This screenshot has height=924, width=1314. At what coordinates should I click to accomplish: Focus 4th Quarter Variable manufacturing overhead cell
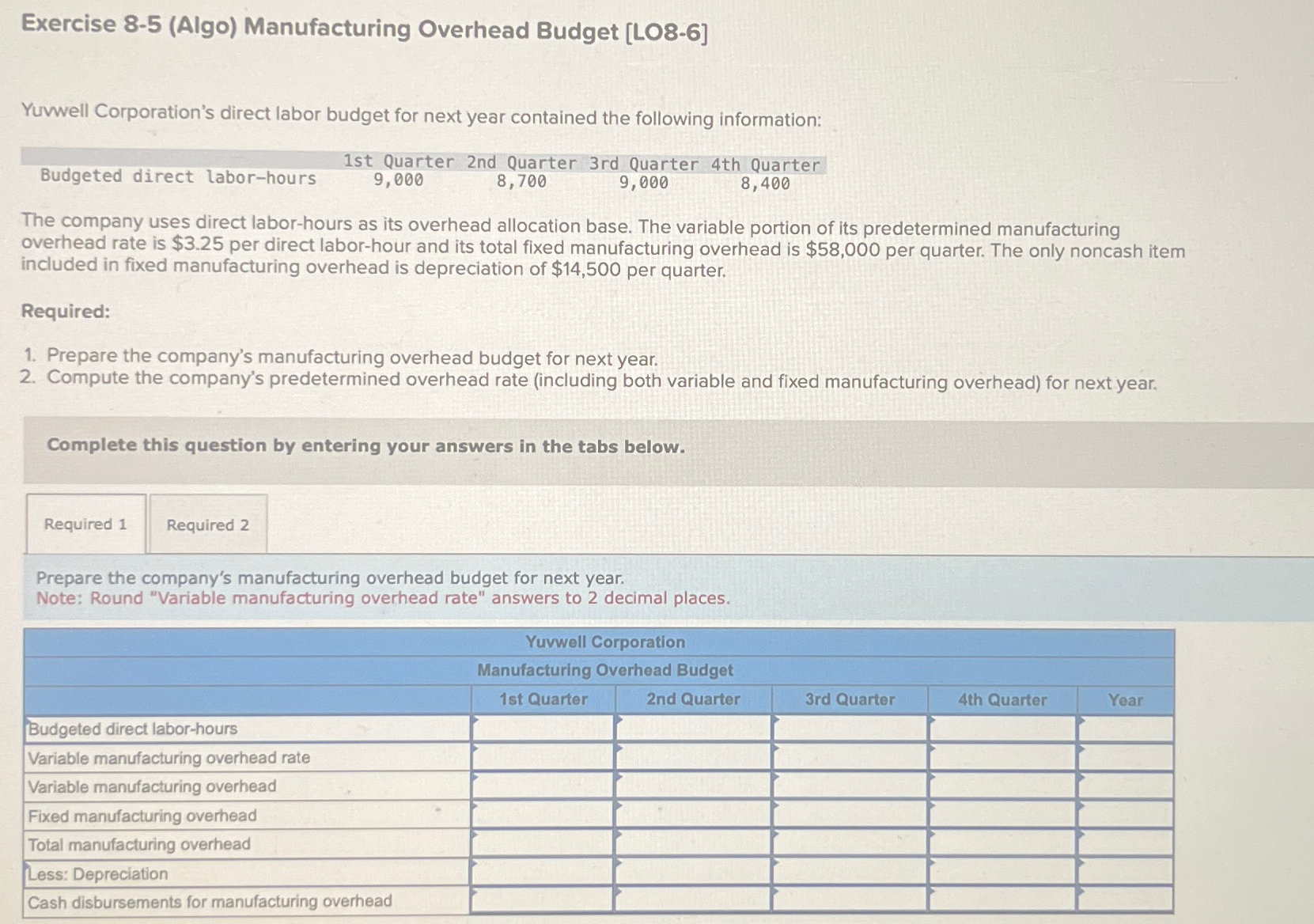(1002, 786)
